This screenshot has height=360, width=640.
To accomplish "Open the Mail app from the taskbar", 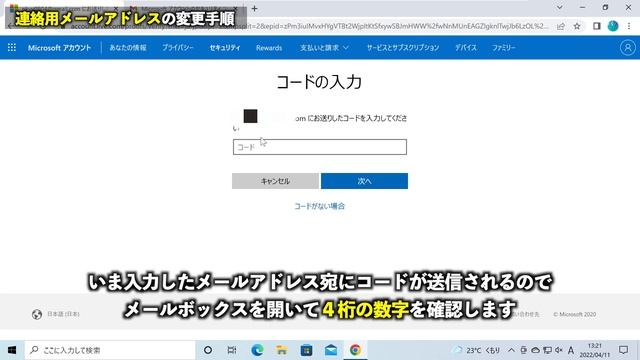I will pyautogui.click(x=331, y=350).
